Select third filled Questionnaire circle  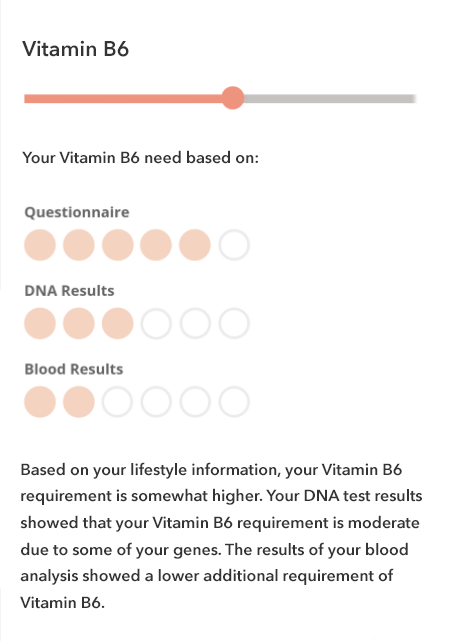(118, 245)
